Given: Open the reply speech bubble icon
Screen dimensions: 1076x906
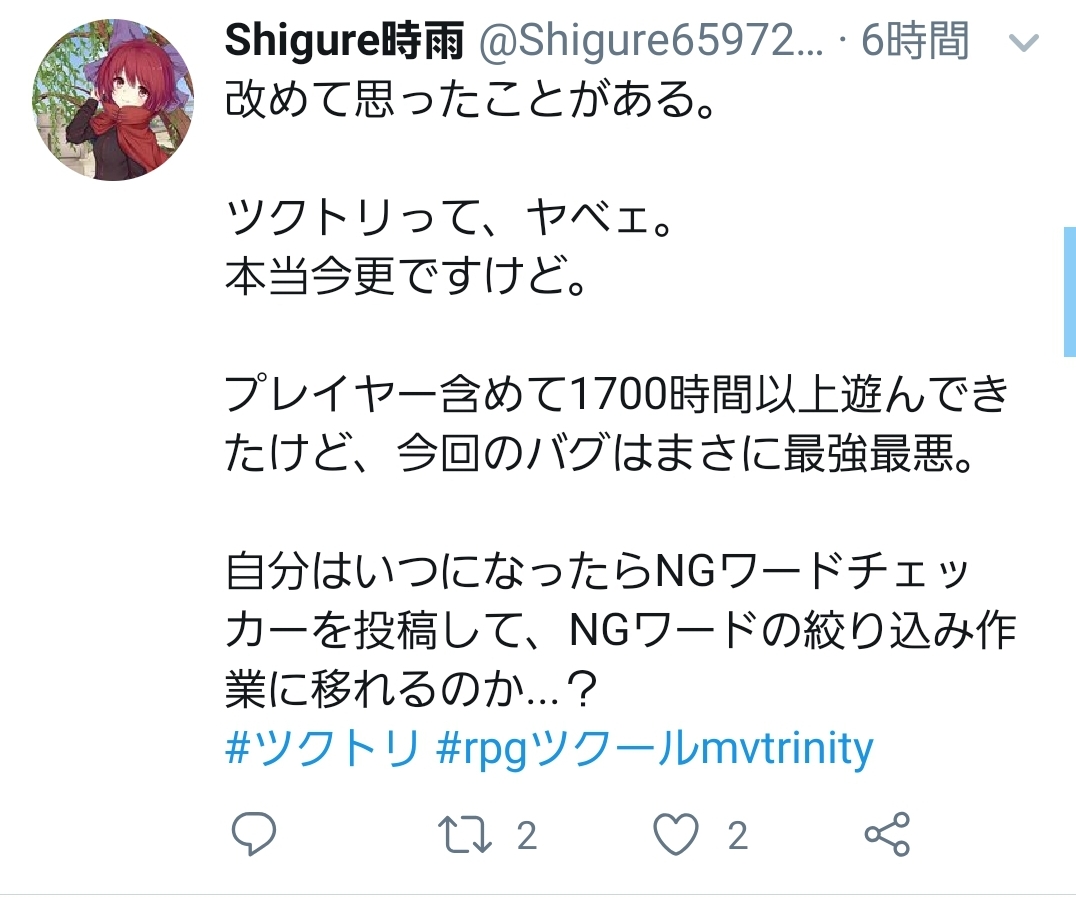Looking at the screenshot, I should tap(253, 834).
